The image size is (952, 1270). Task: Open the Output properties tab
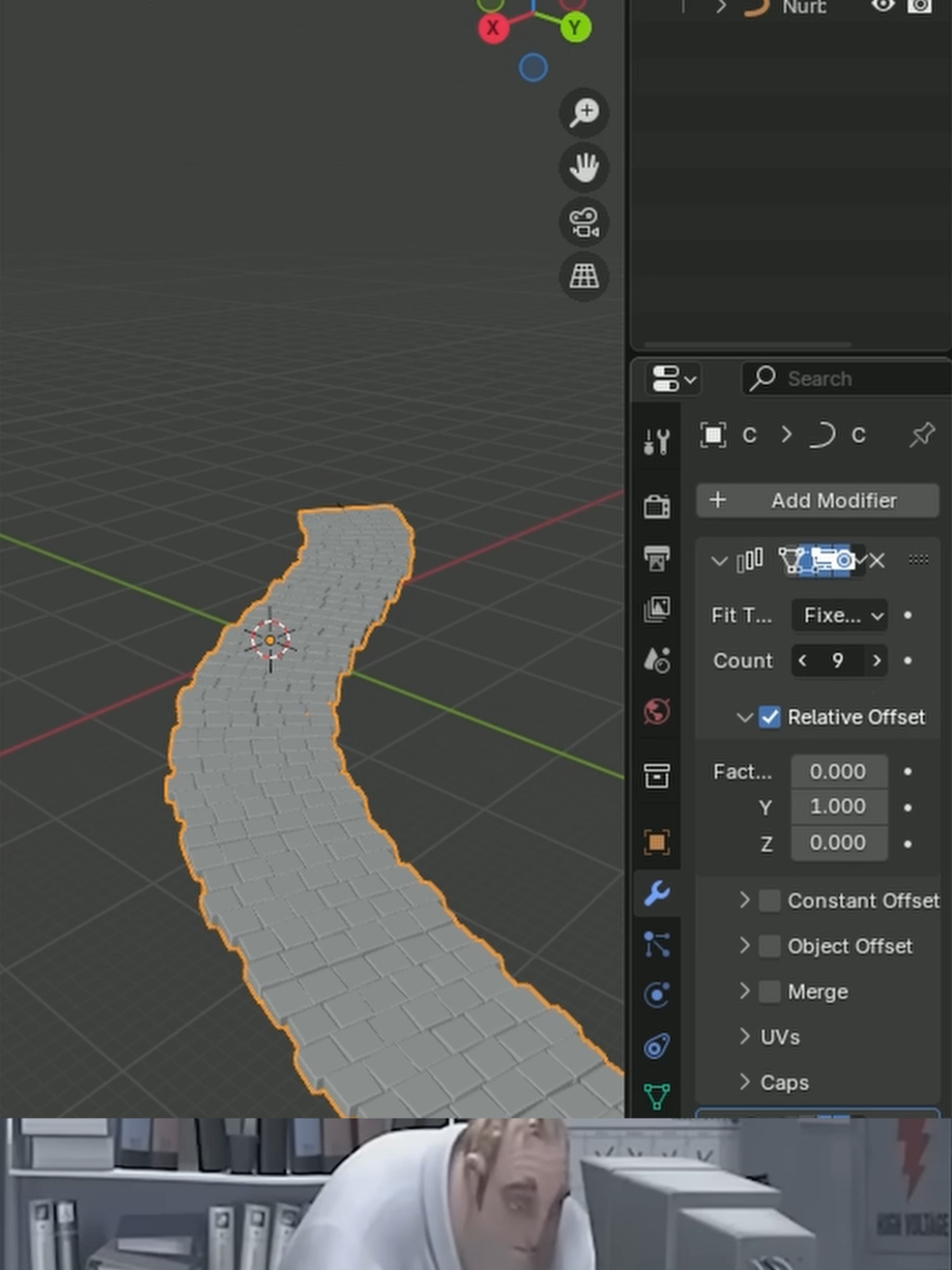point(657,558)
